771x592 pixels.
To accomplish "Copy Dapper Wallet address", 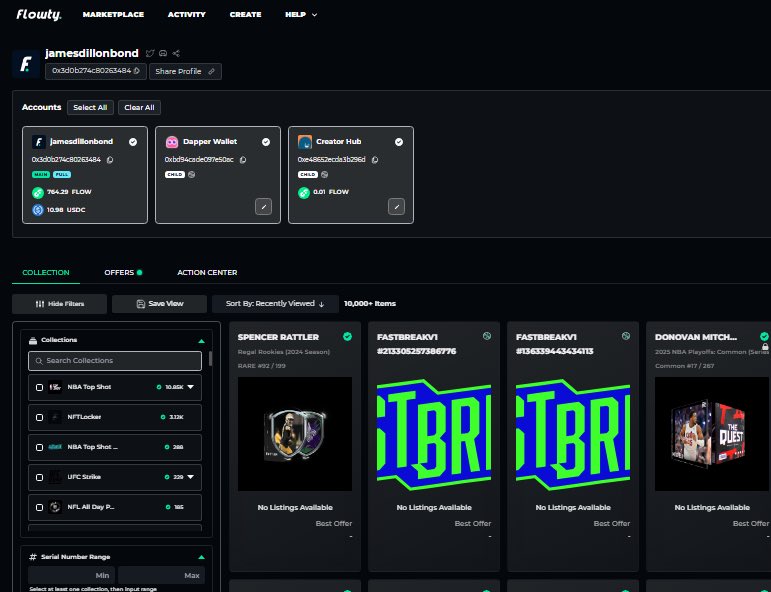I will (243, 160).
